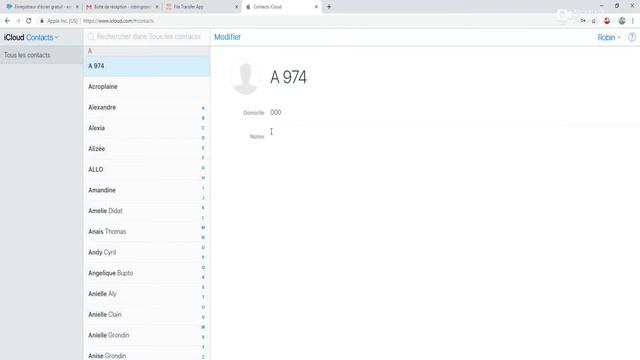640x360 pixels.
Task: Click the Domicile phone value 000
Action: point(276,113)
